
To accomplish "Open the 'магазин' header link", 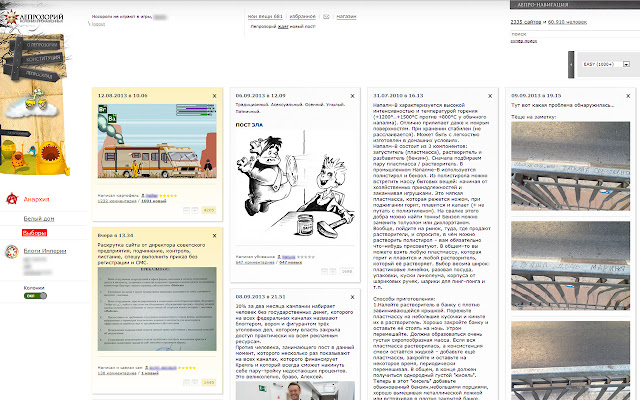I will click(347, 17).
